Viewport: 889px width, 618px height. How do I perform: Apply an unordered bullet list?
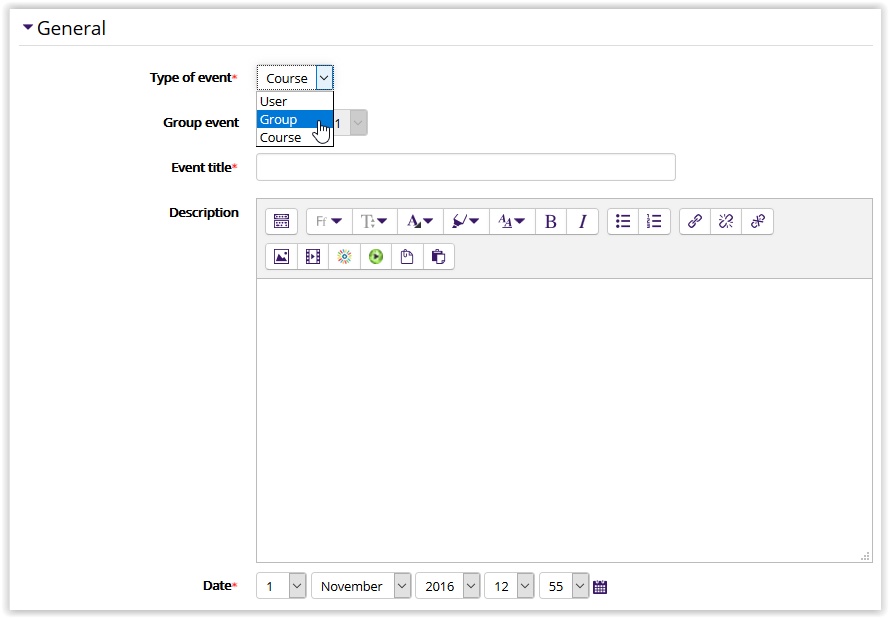(622, 221)
